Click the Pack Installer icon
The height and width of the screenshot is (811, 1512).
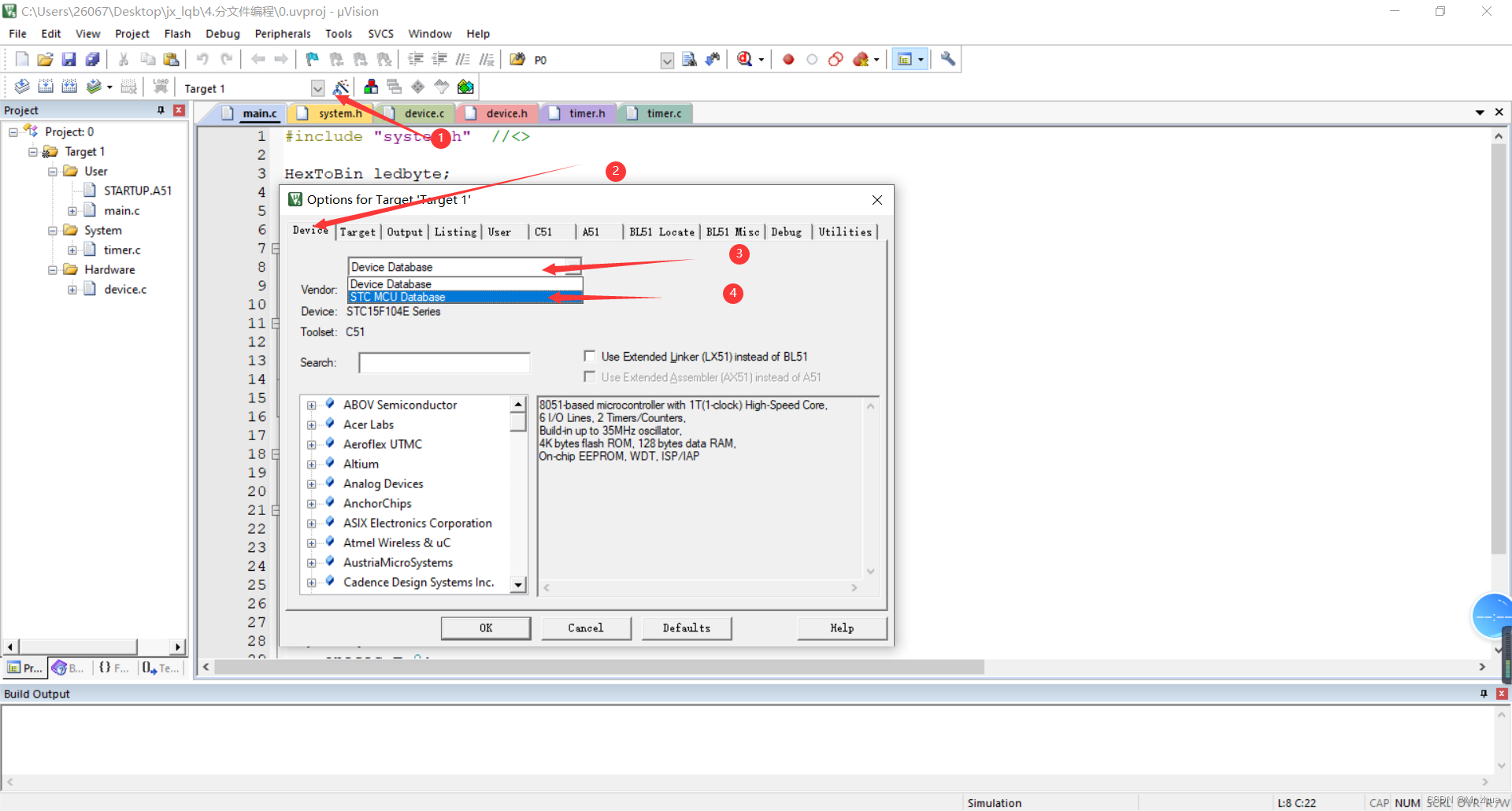[465, 87]
